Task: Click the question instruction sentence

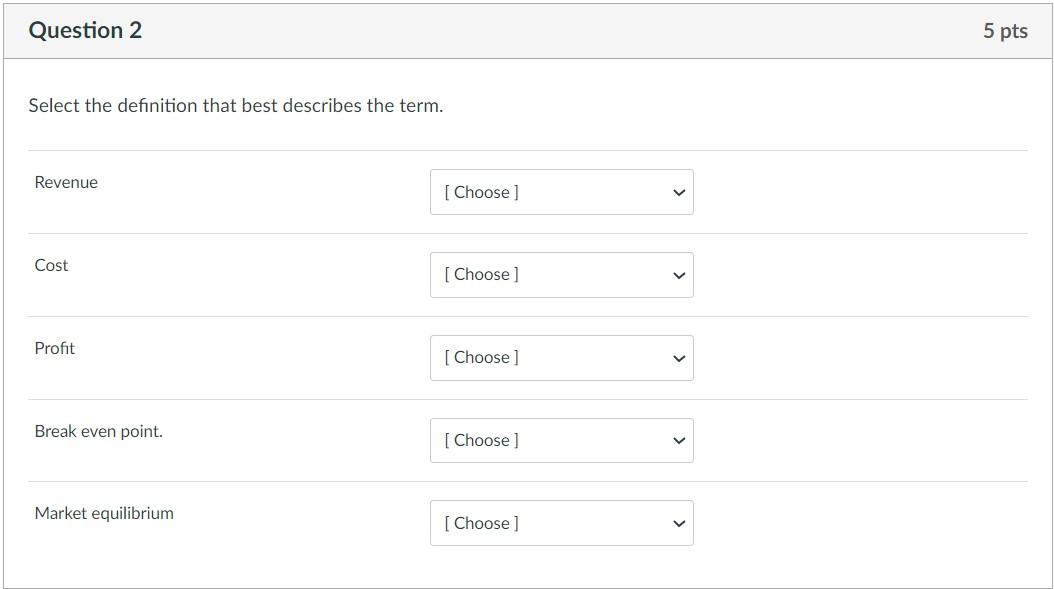Action: 235,105
